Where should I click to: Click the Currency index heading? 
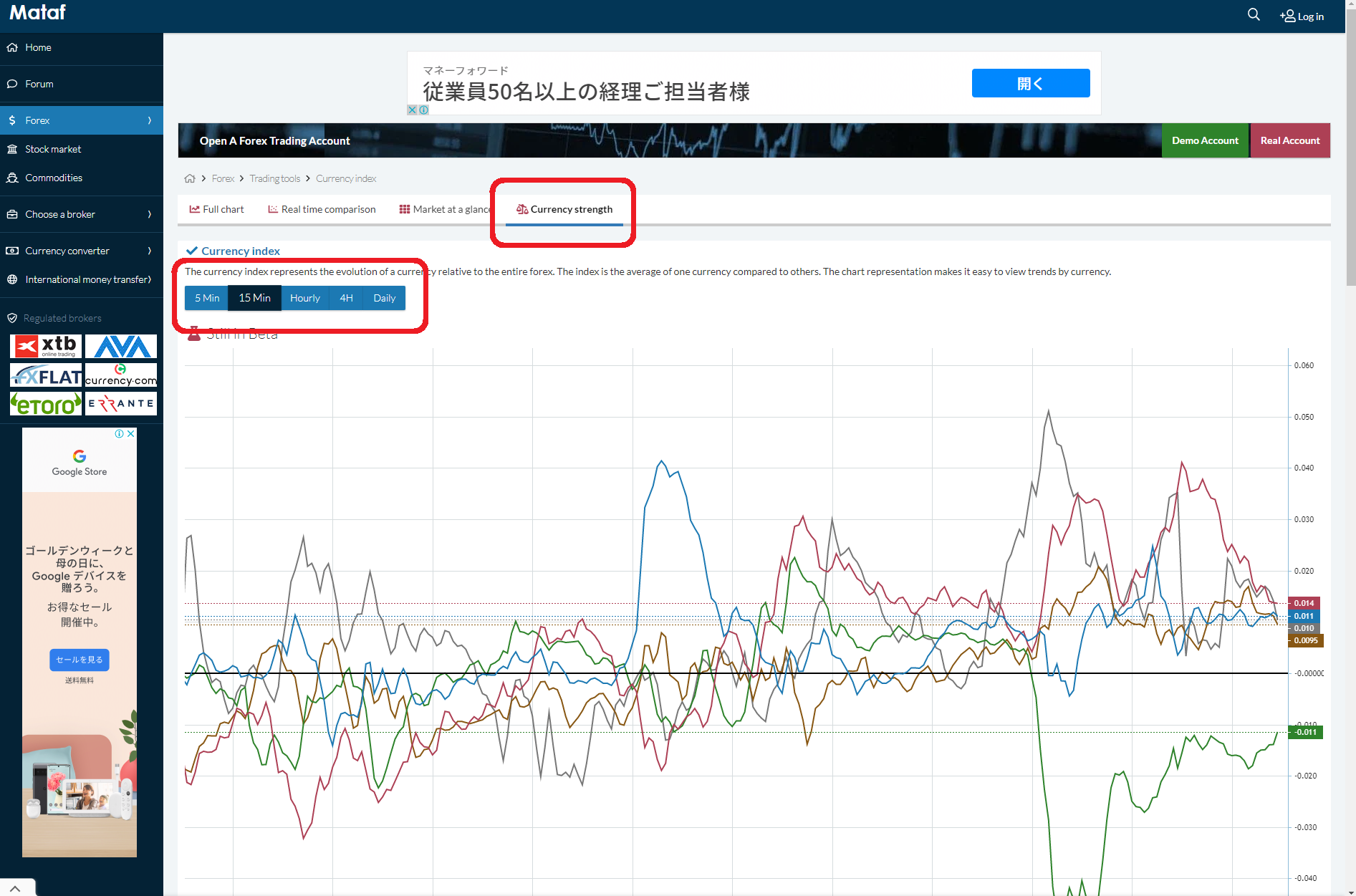tap(241, 251)
